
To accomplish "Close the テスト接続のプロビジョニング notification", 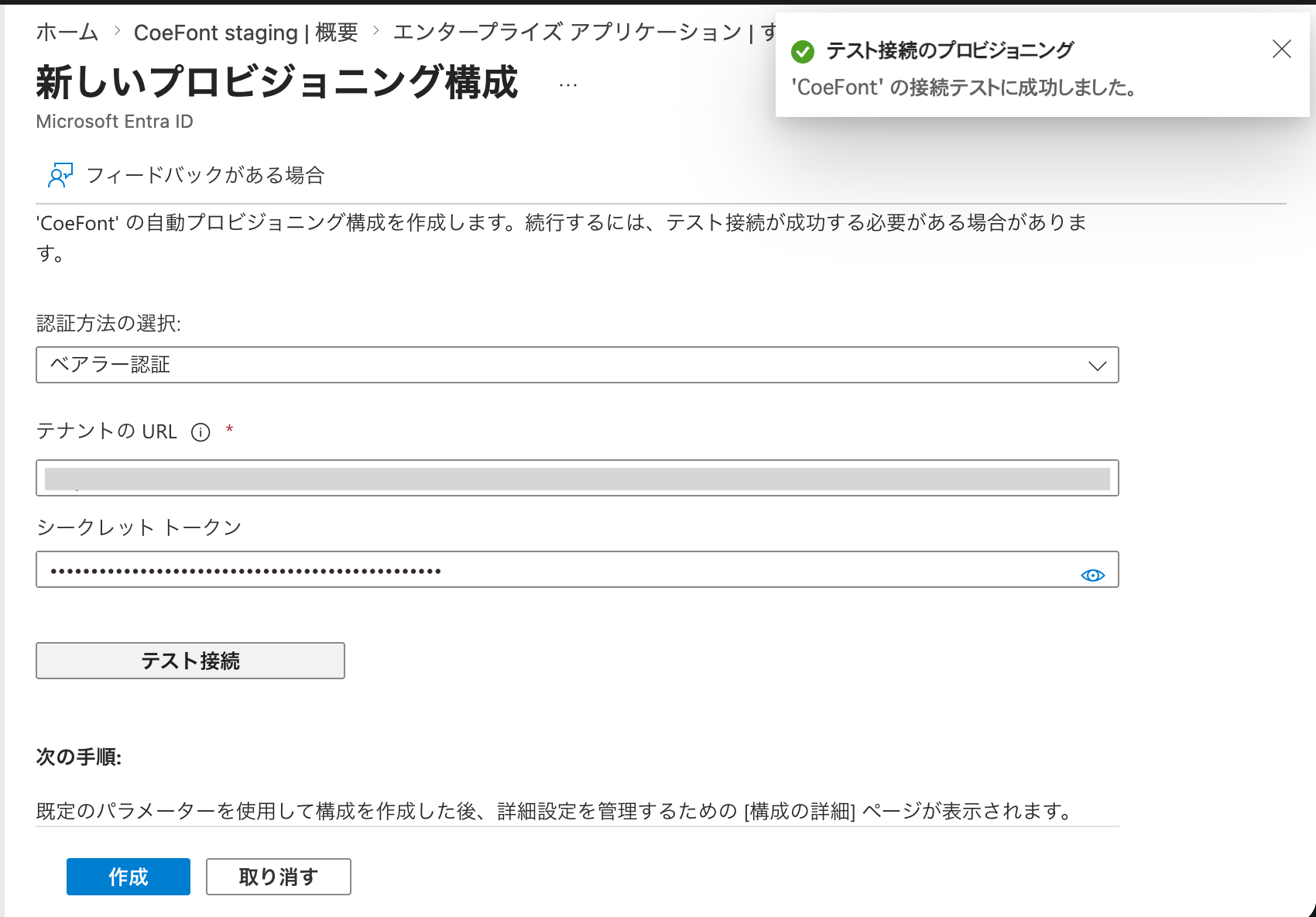I will [1282, 50].
